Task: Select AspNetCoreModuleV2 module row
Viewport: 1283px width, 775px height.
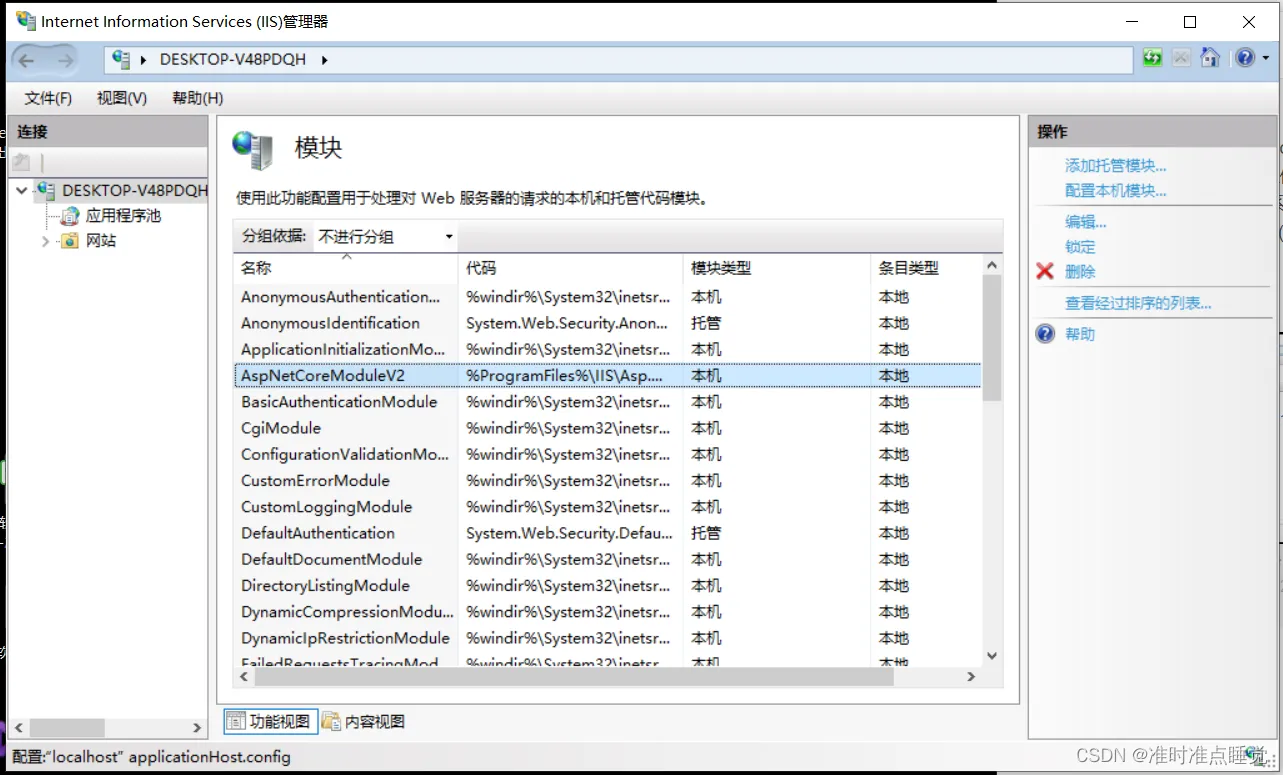Action: (x=608, y=376)
